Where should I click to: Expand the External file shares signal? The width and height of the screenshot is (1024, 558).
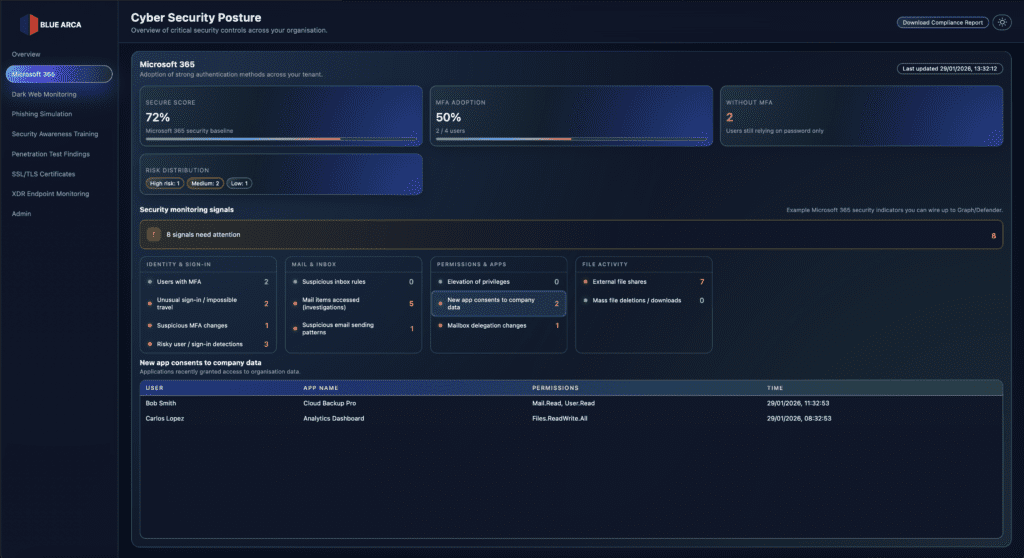643,282
